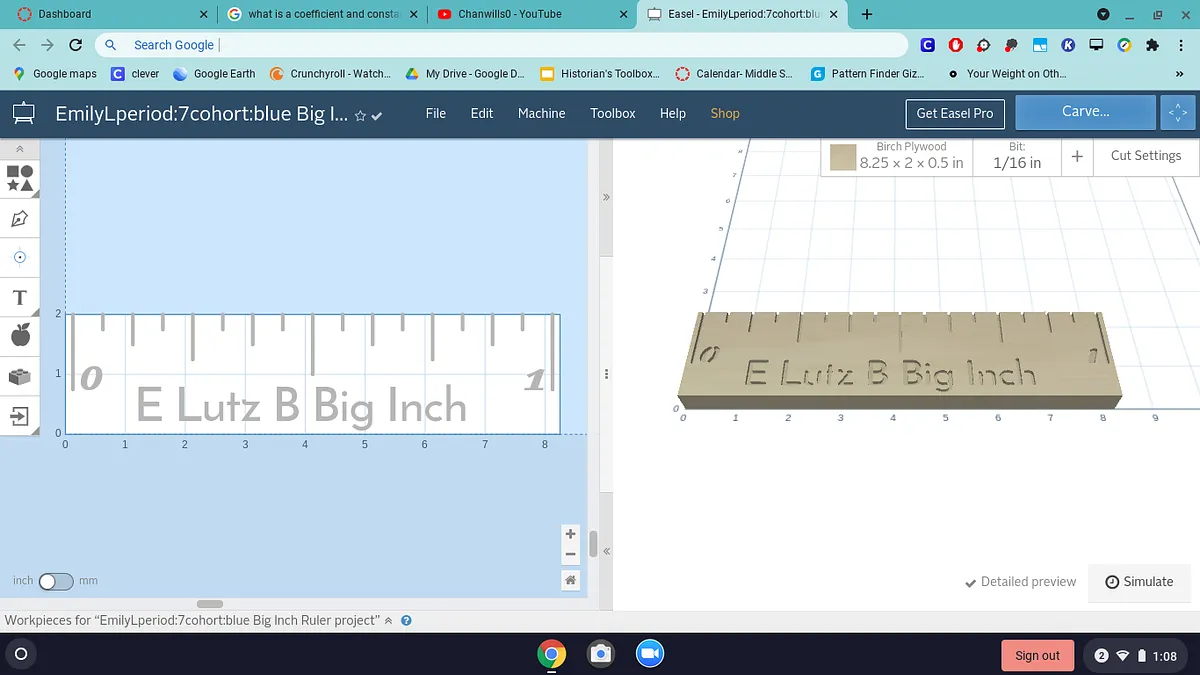Click the home reset-view icon
Image resolution: width=1200 pixels, height=675 pixels.
[x=571, y=580]
